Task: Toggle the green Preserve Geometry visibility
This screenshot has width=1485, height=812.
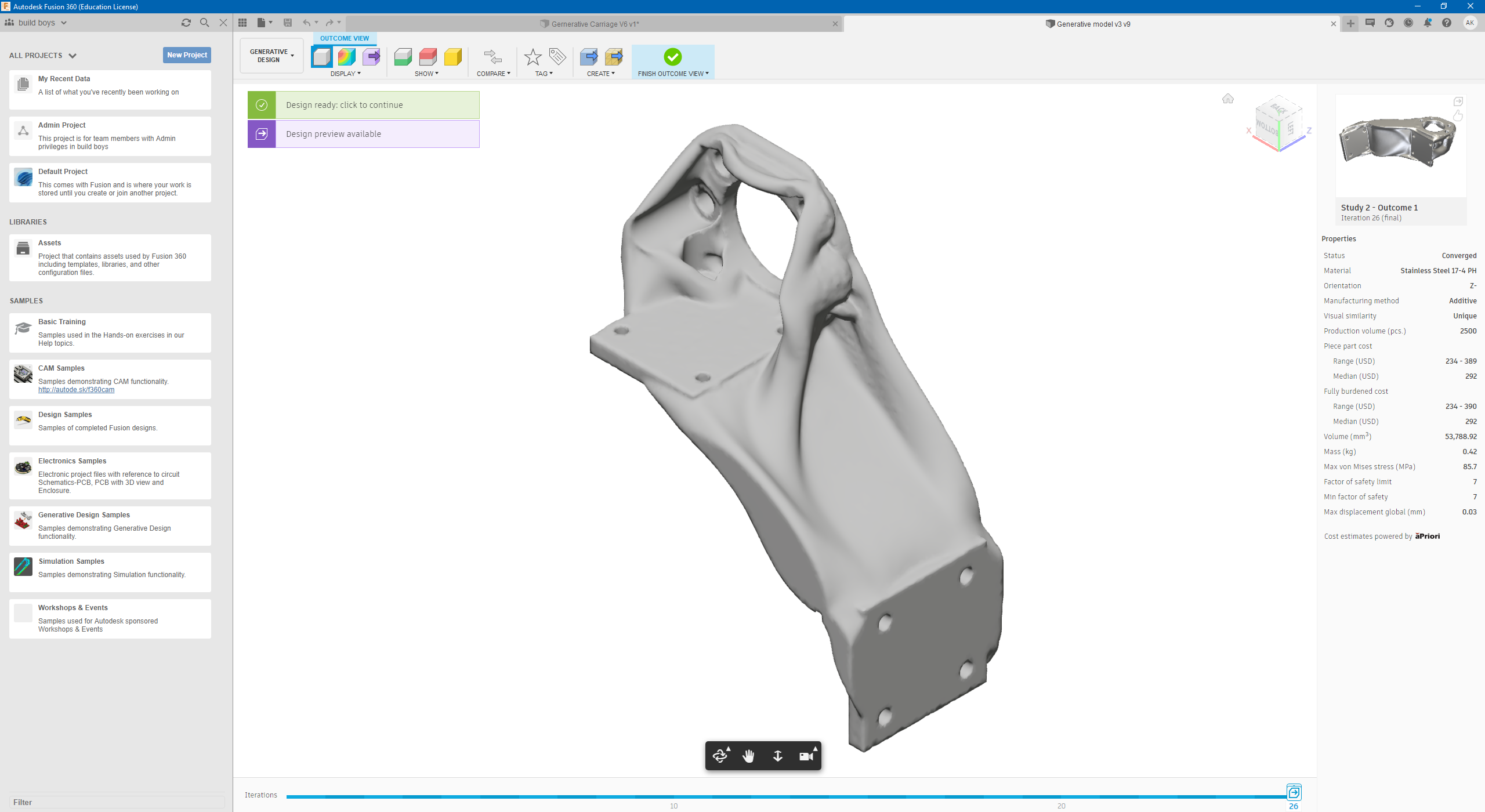Action: click(x=403, y=57)
